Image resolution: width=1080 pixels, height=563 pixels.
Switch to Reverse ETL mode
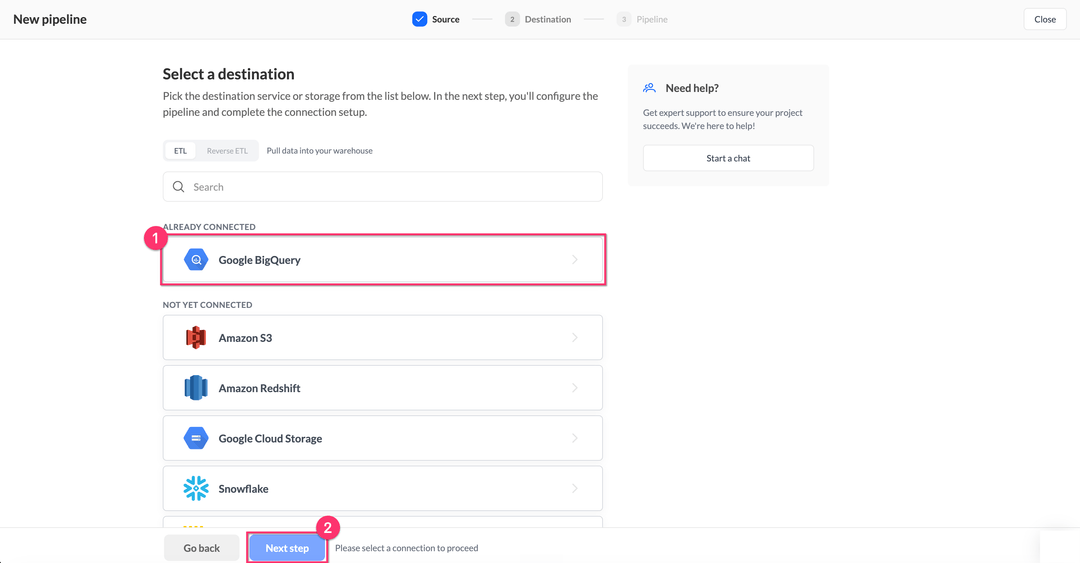tap(227, 151)
